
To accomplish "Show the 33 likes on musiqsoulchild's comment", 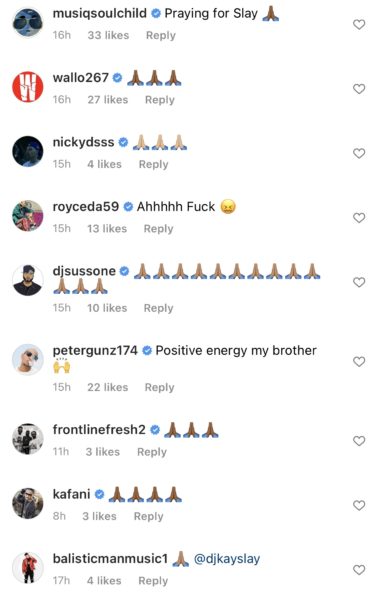I will (x=108, y=35).
